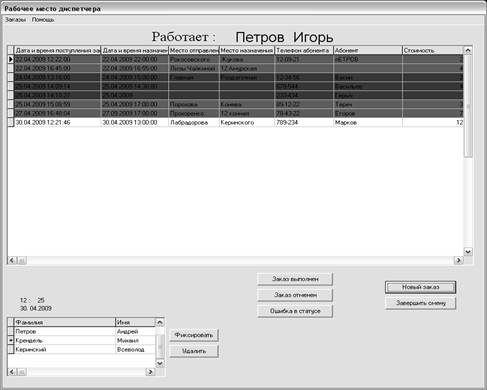Click drivers list scroll-down arrow
This screenshot has height=390, width=487.
[160, 363]
